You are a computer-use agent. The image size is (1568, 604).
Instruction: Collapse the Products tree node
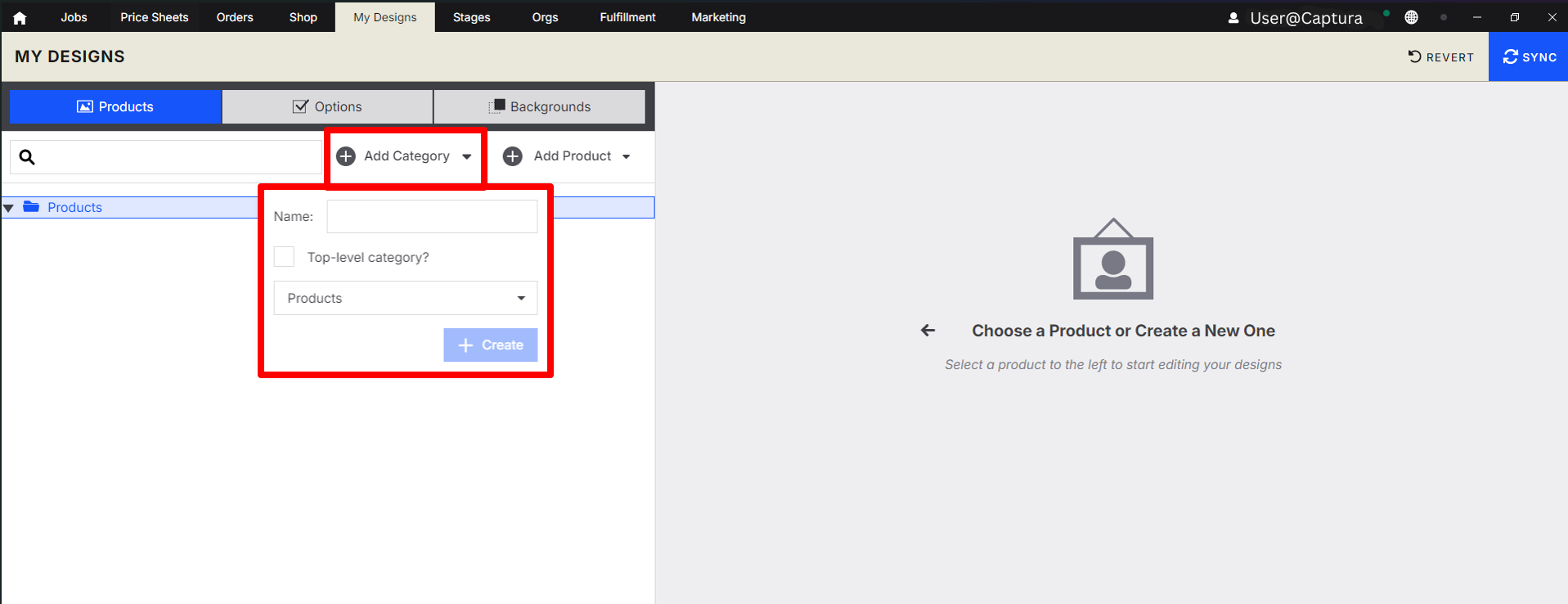click(x=9, y=208)
